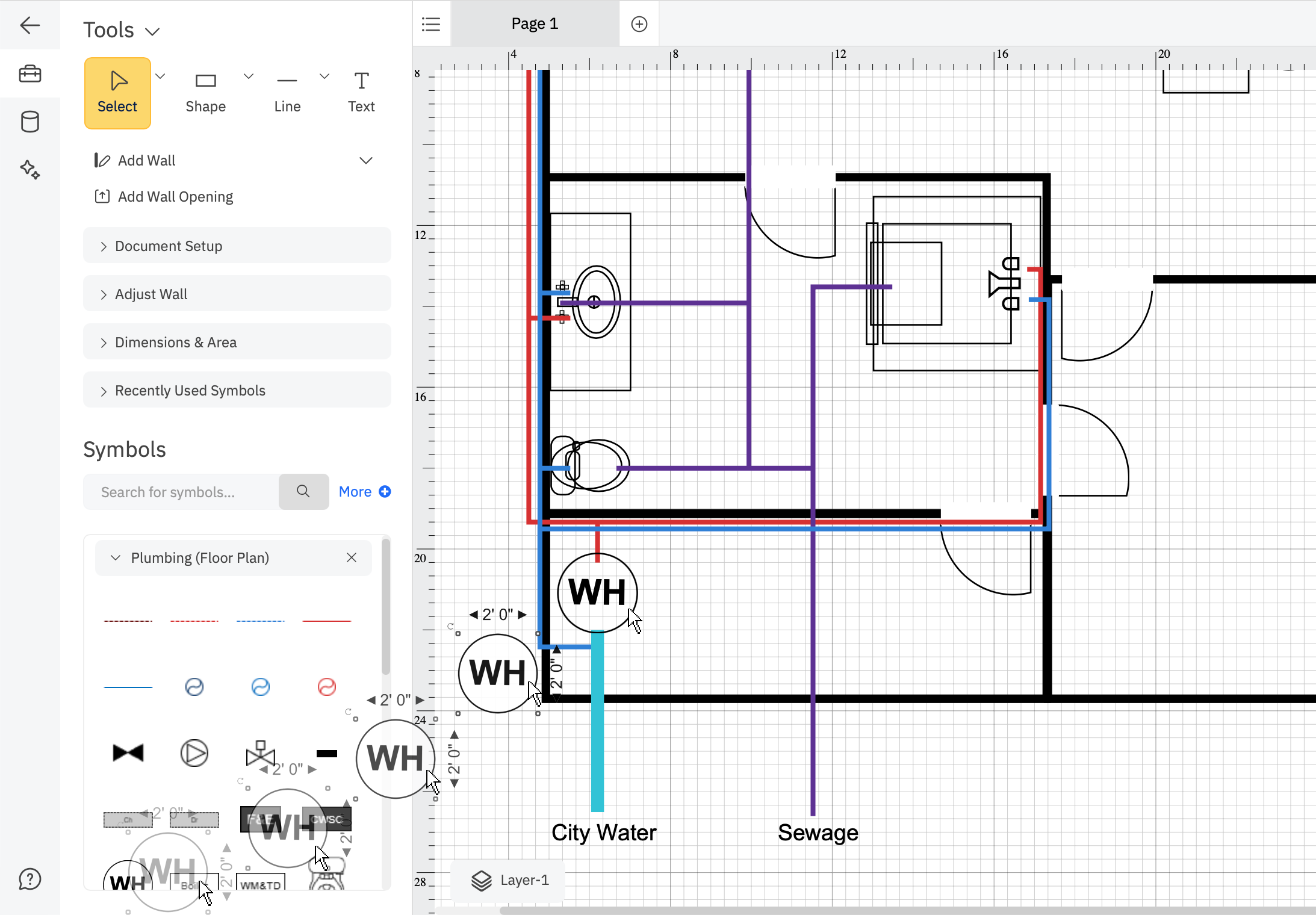1316x915 pixels.
Task: Click the Add Wall Opening option
Action: tap(175, 196)
